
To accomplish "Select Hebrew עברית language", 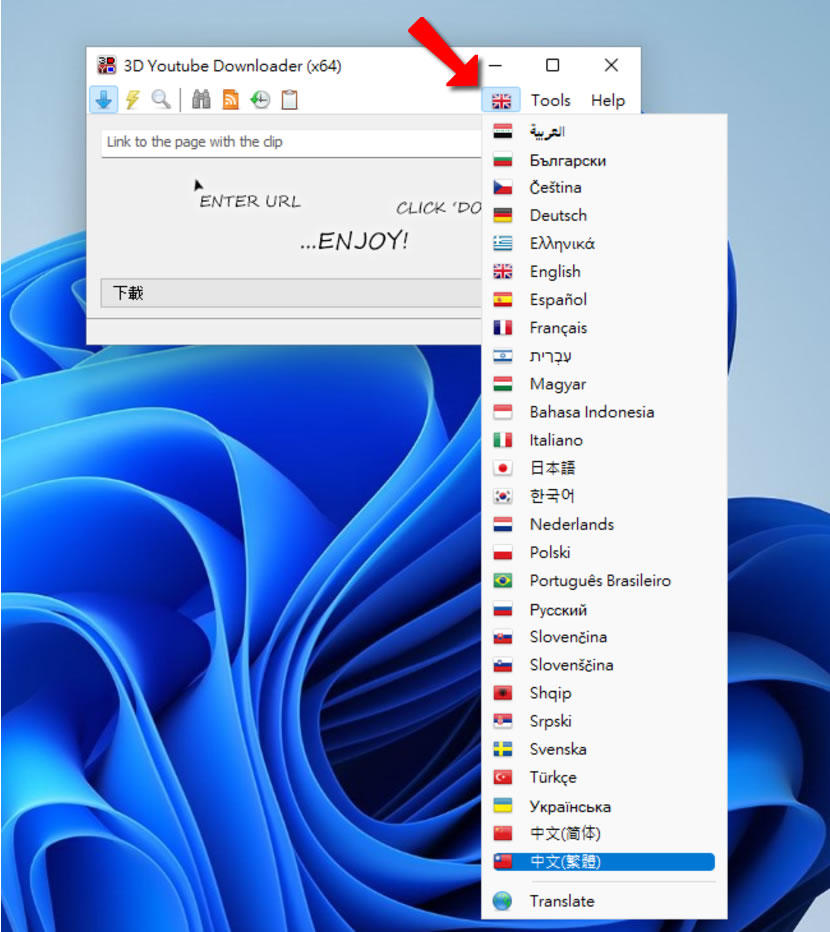I will 604,356.
